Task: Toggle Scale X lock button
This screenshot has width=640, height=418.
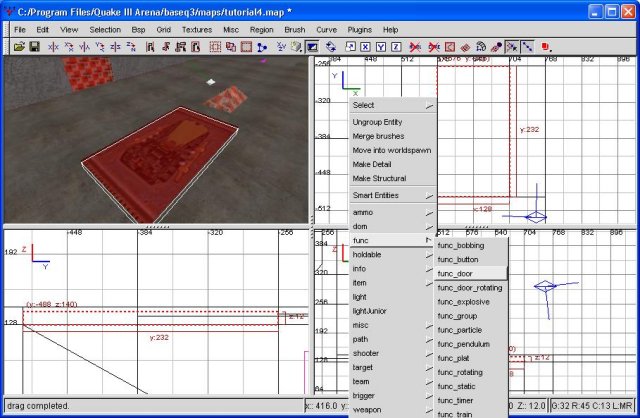Action: click(365, 47)
